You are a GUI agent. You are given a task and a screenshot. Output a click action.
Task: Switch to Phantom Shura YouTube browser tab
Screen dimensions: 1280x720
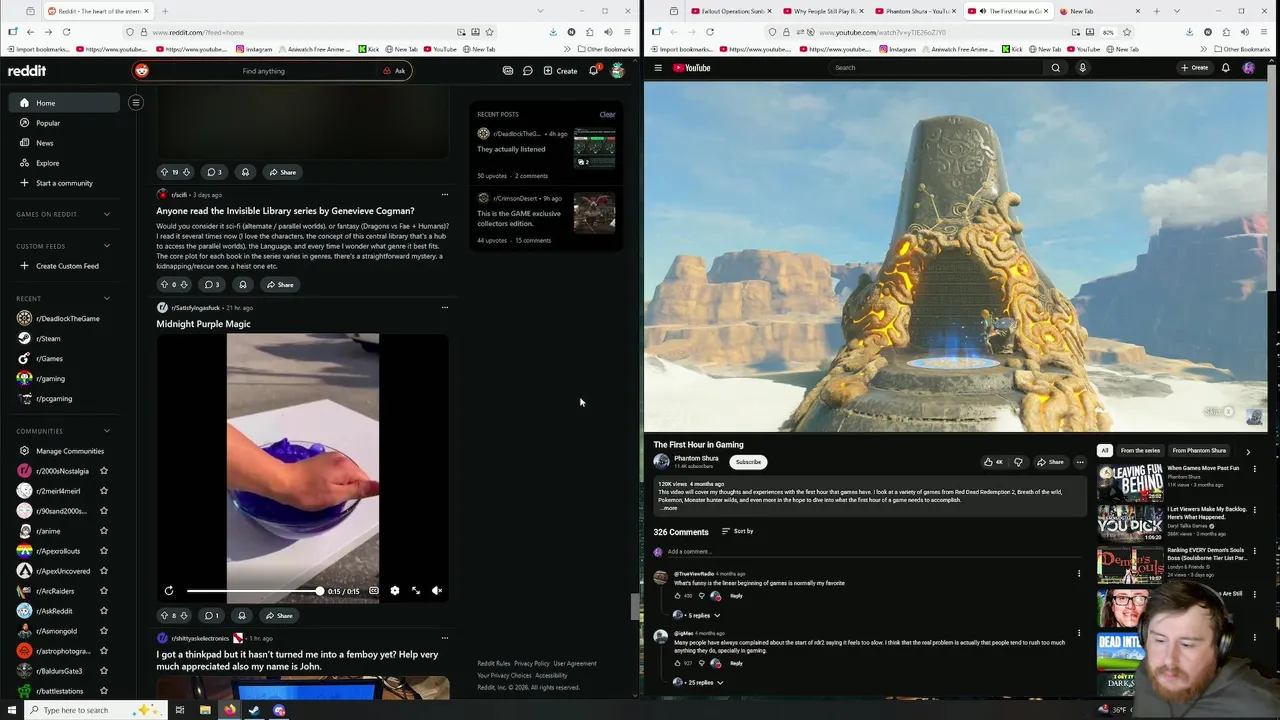916,11
